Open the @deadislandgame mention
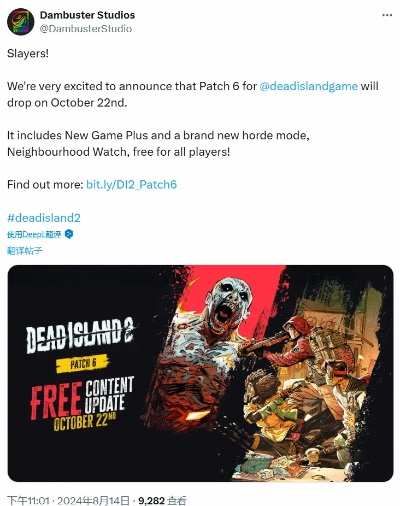The image size is (400, 506). pyautogui.click(x=308, y=86)
